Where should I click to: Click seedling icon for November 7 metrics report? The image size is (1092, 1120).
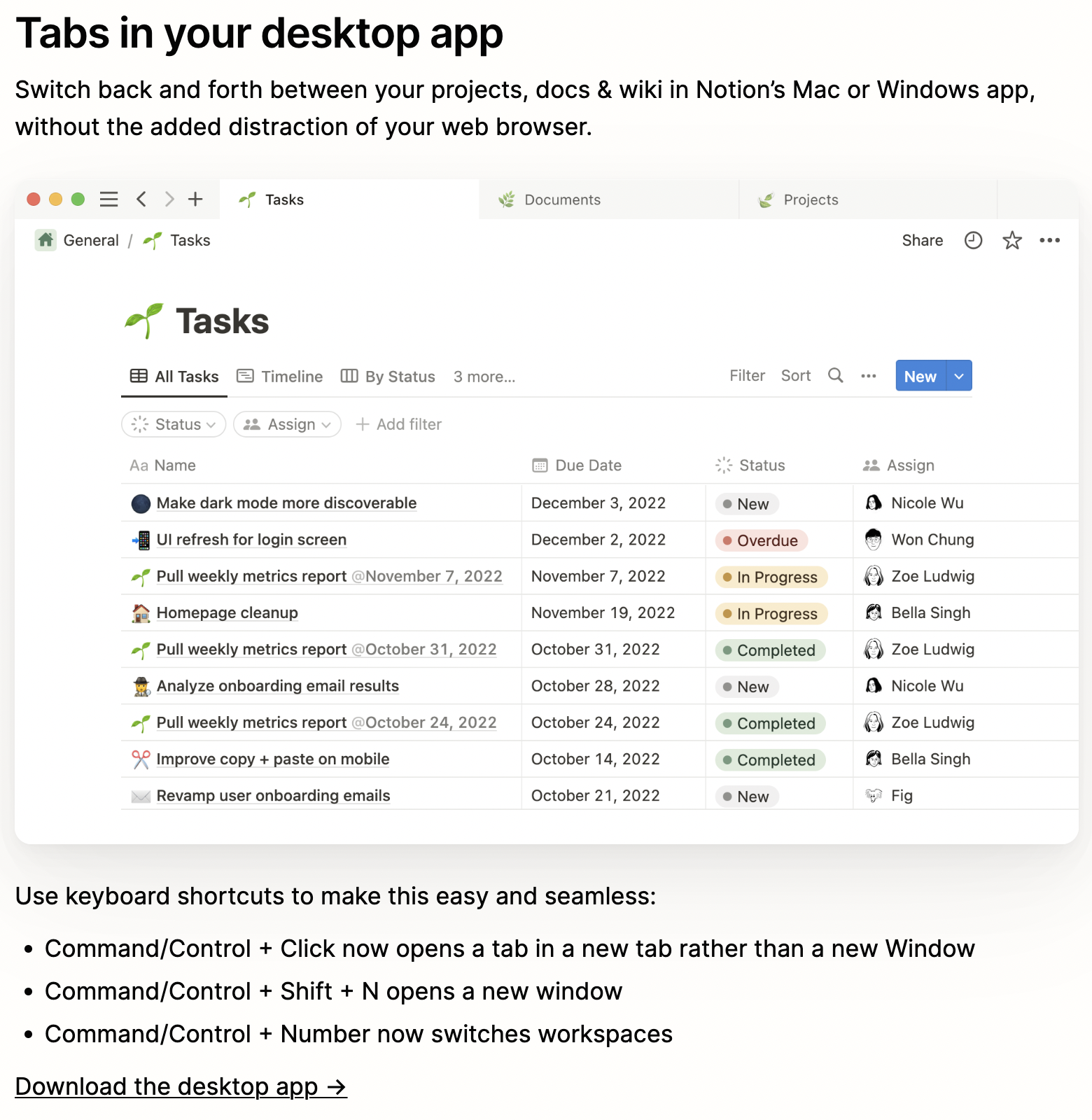(141, 577)
